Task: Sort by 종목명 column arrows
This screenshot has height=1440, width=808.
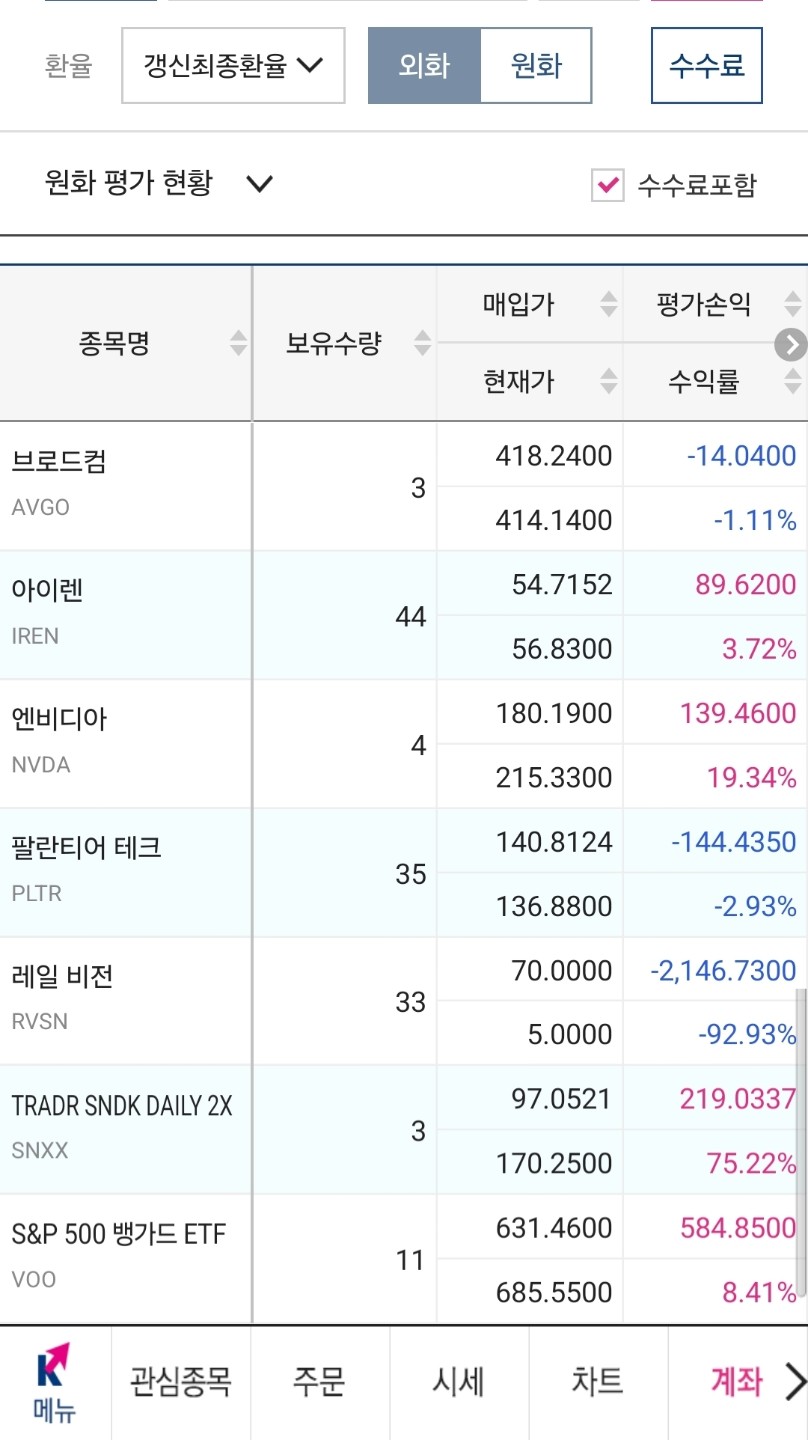Action: (x=238, y=343)
